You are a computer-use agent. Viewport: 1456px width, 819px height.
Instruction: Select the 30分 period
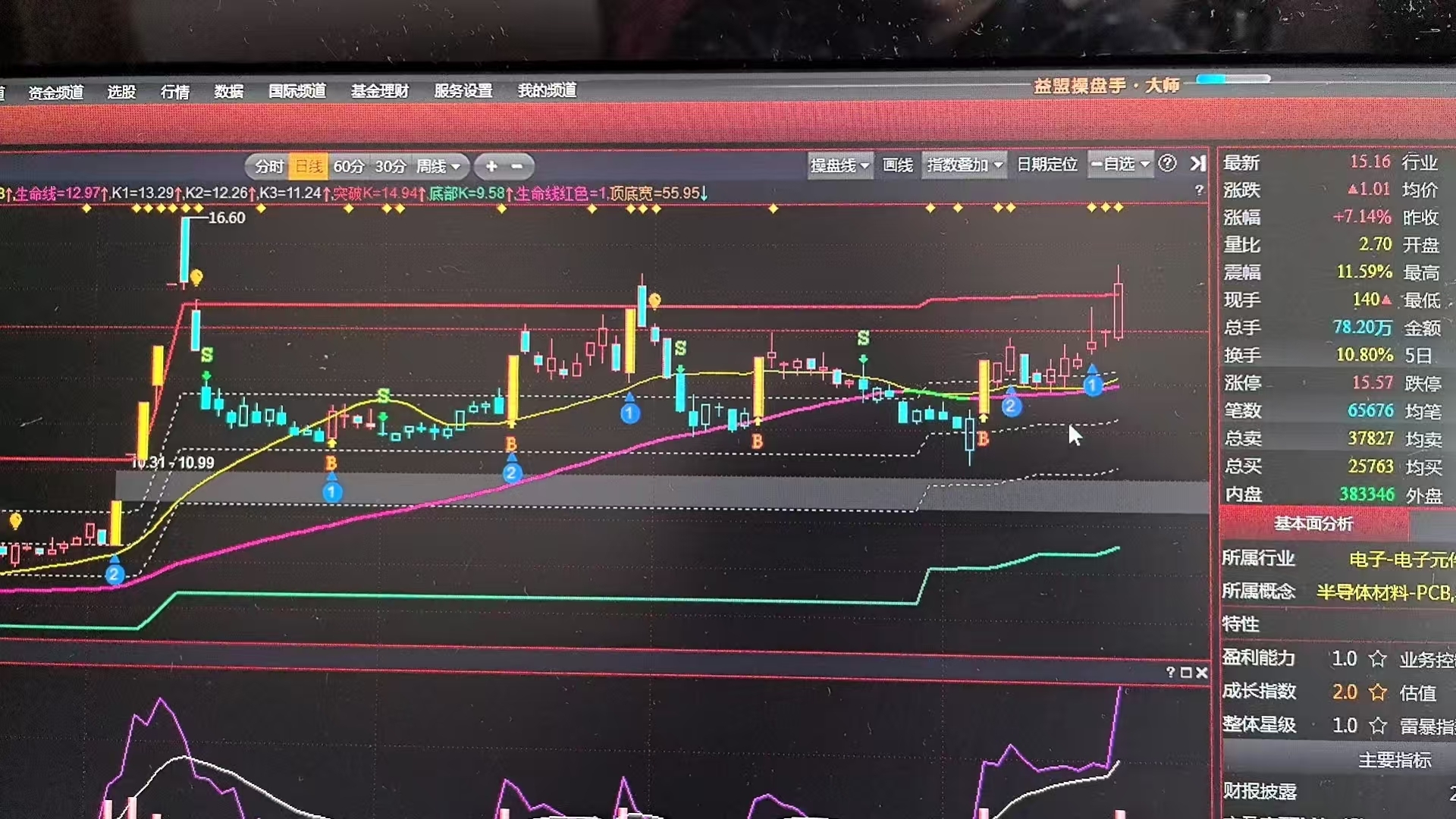click(x=391, y=167)
